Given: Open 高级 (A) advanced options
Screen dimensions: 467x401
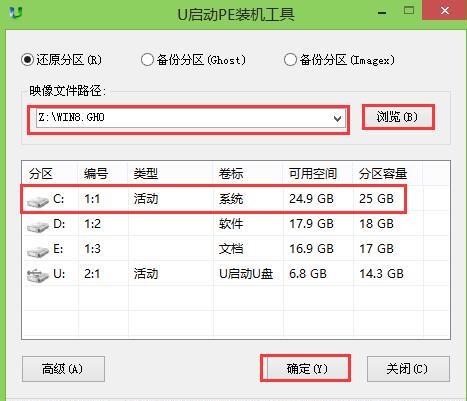Looking at the screenshot, I should (63, 369).
